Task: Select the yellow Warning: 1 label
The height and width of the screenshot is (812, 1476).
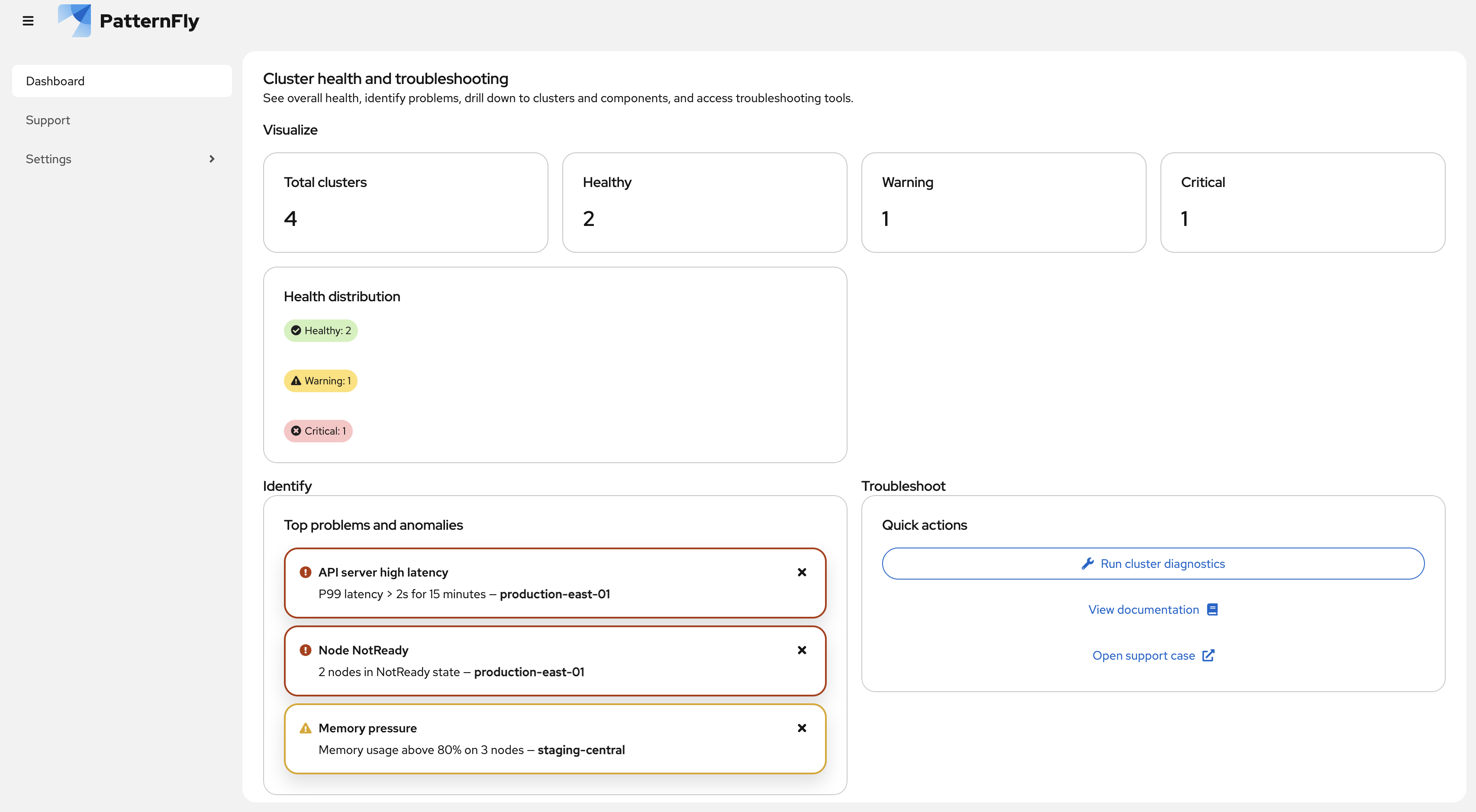Action: tap(320, 380)
